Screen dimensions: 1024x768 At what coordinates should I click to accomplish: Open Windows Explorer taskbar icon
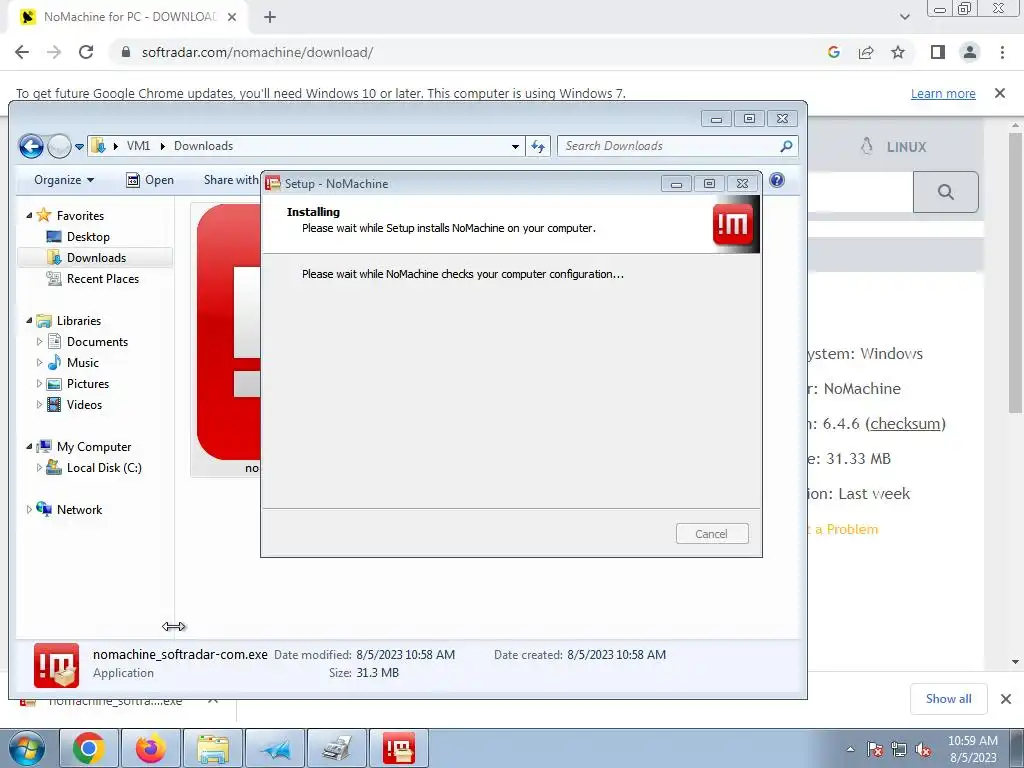(213, 748)
